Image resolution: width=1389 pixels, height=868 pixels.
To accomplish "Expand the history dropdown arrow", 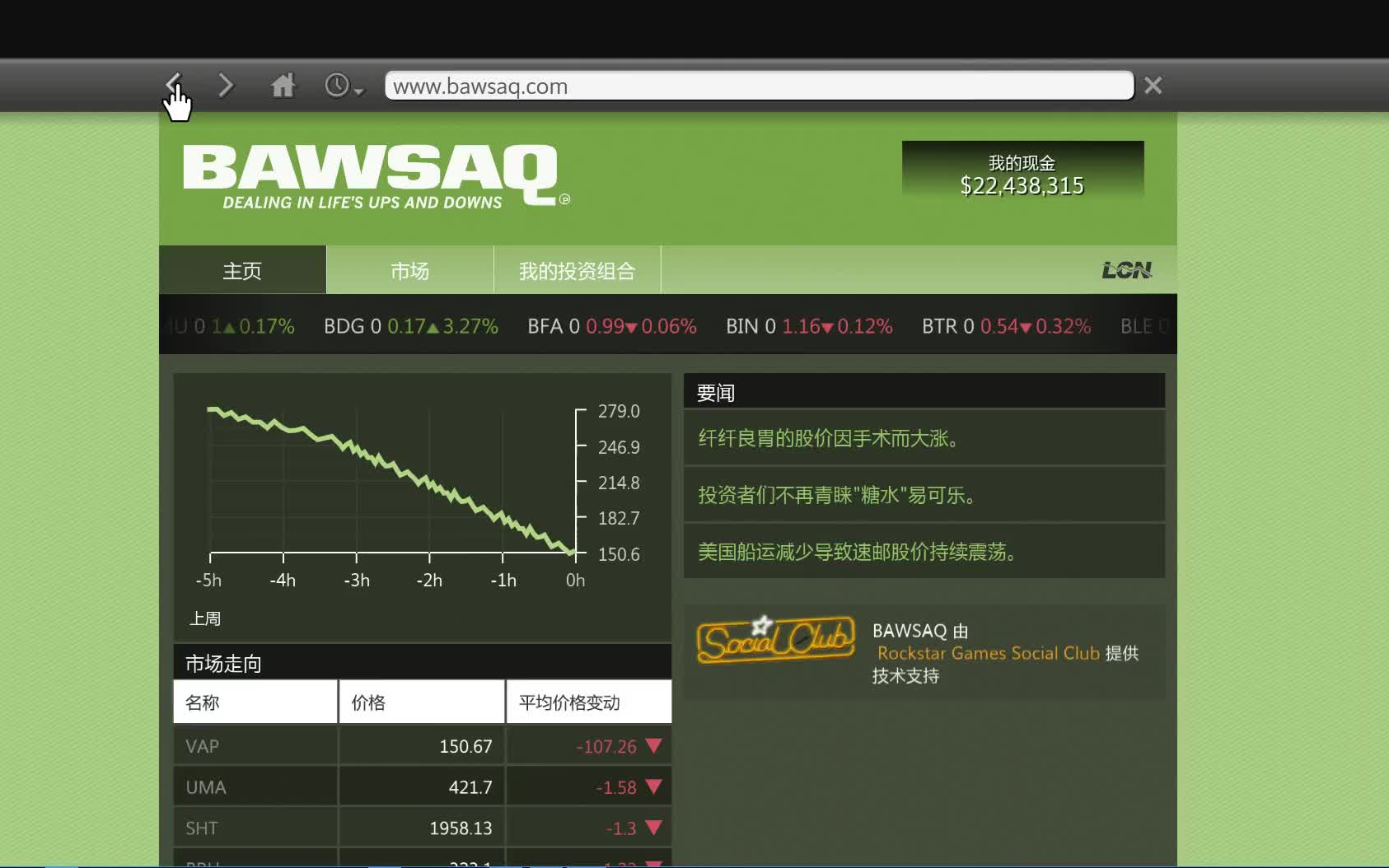I will (360, 91).
